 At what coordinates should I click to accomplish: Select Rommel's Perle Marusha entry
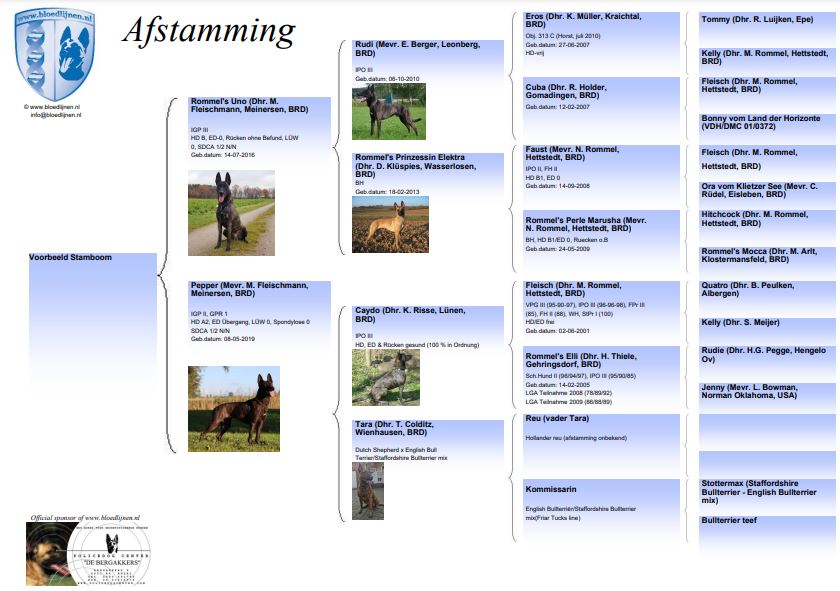pyautogui.click(x=586, y=224)
